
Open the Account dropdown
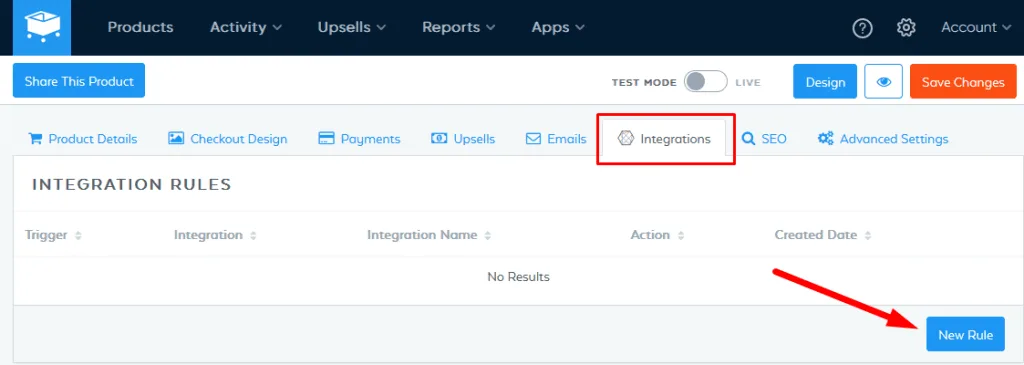pyautogui.click(x=977, y=27)
